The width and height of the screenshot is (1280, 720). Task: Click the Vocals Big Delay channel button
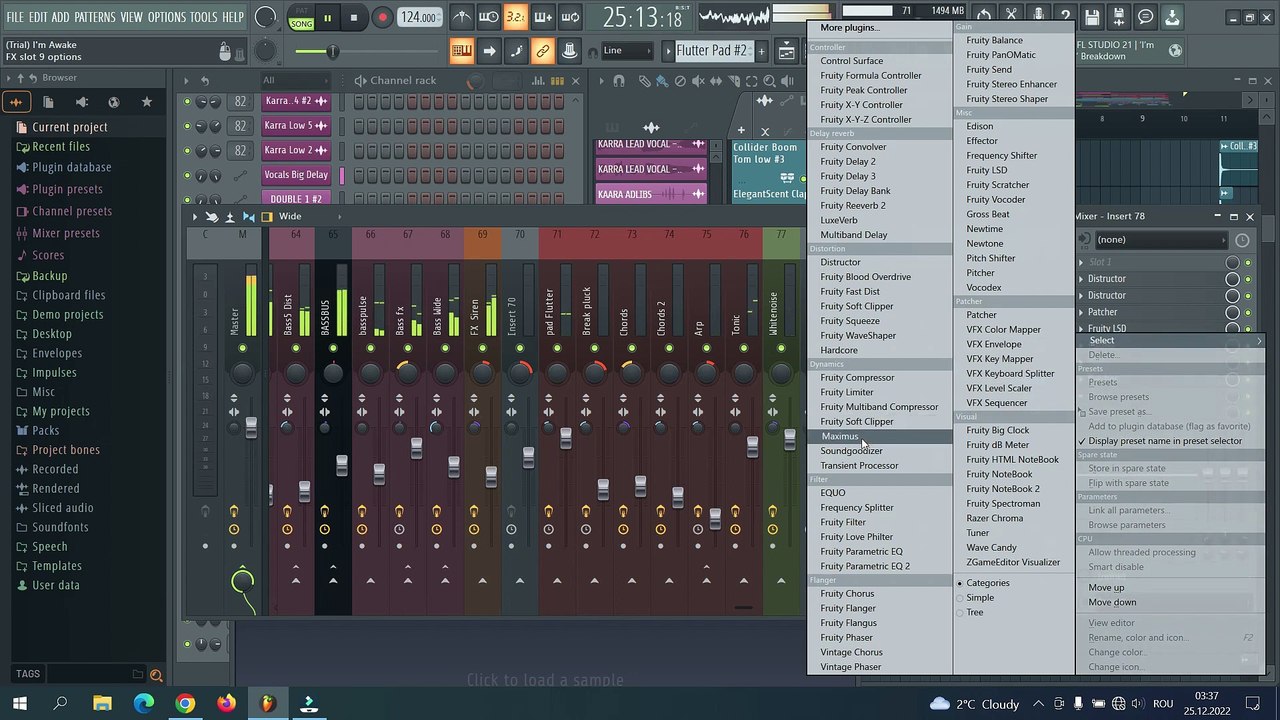(x=296, y=175)
